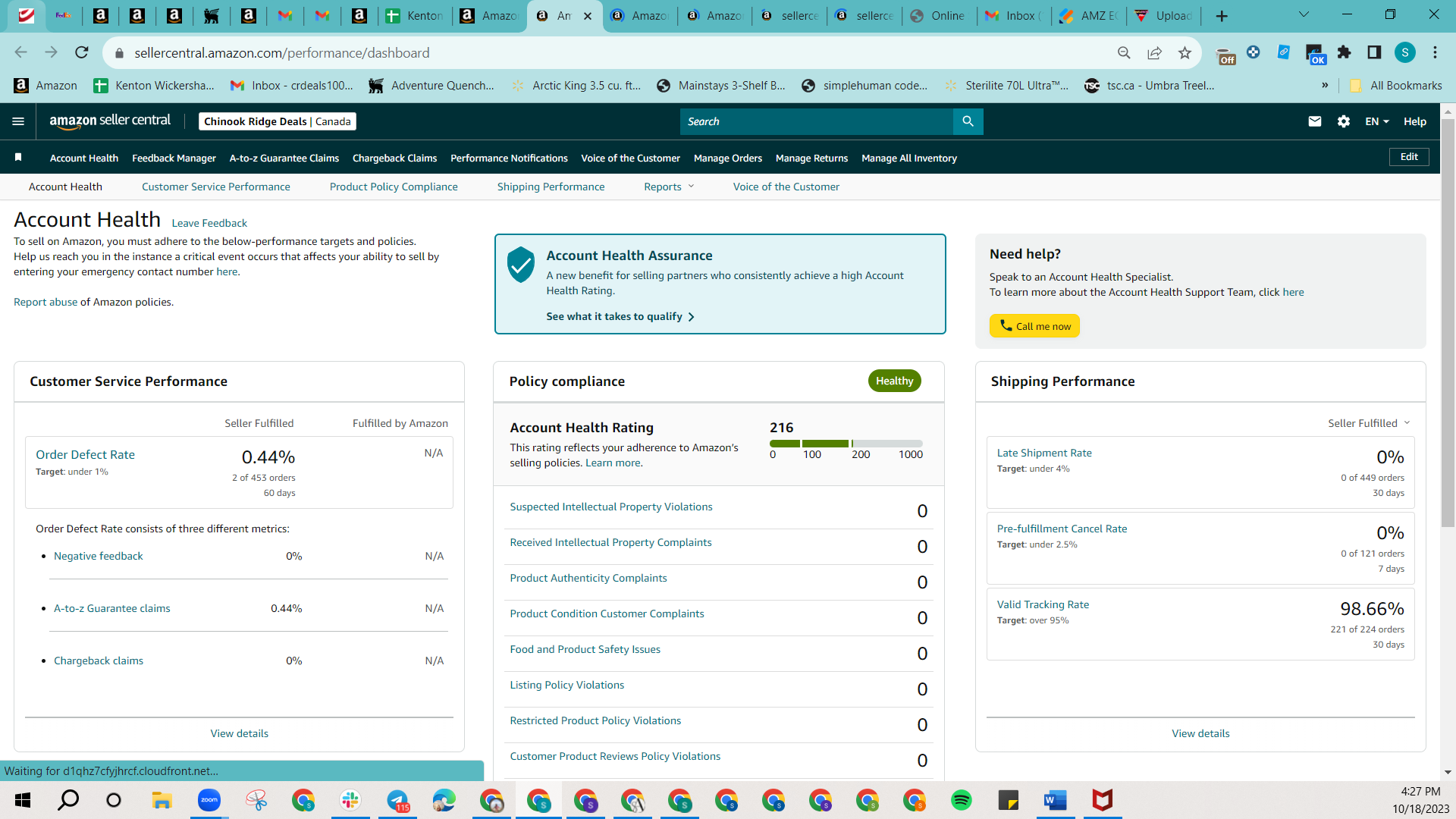
Task: Click See what it takes to qualify
Action: click(620, 316)
